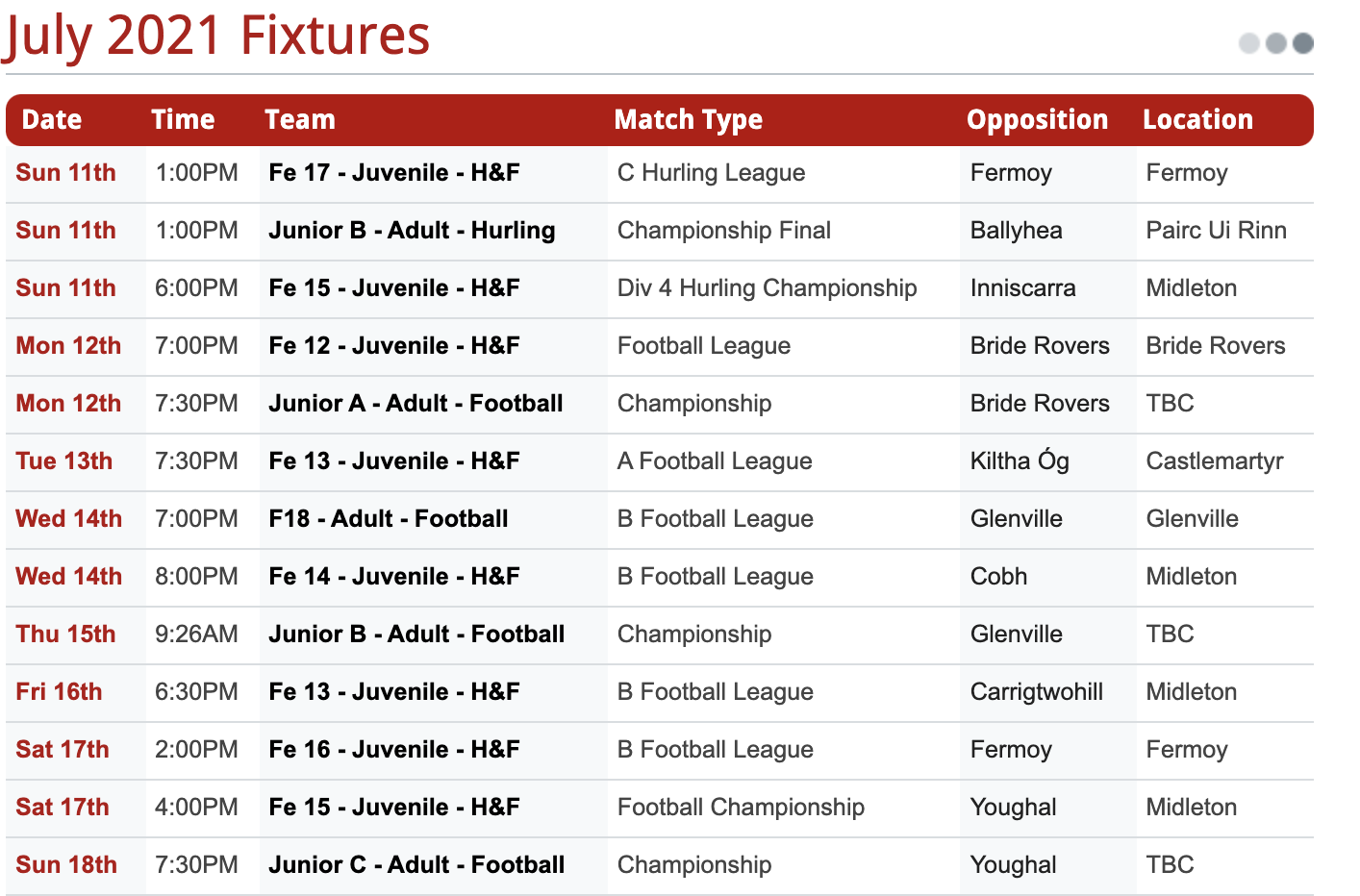Click the Pairc Ui Rinn location
This screenshot has width=1360, height=896.
click(1216, 231)
